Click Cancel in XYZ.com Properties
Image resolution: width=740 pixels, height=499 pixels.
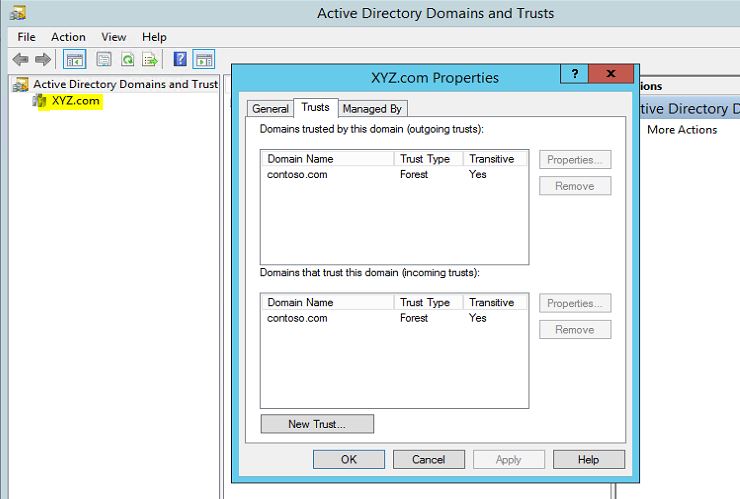click(429, 459)
